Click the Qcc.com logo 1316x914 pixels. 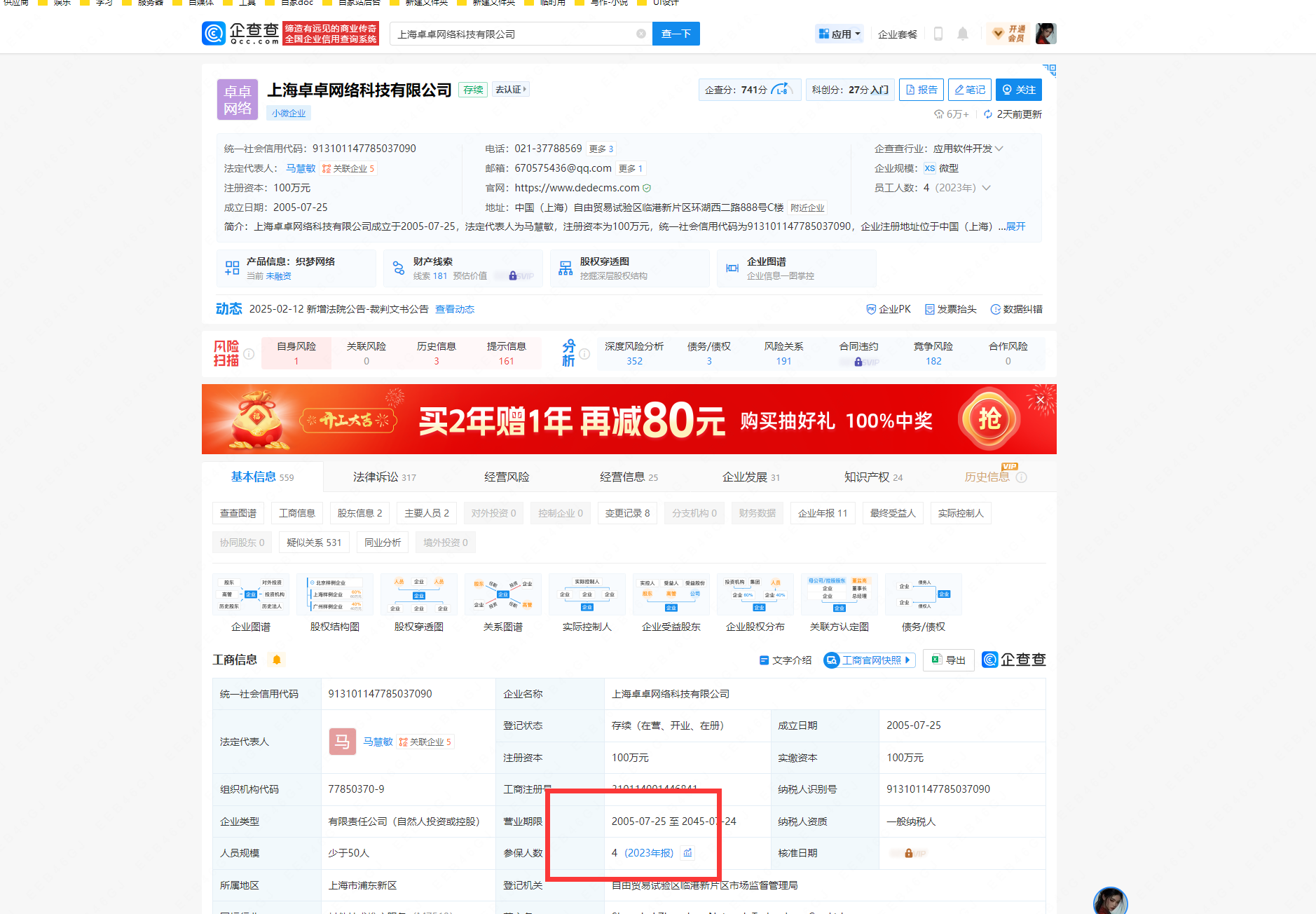tap(240, 33)
